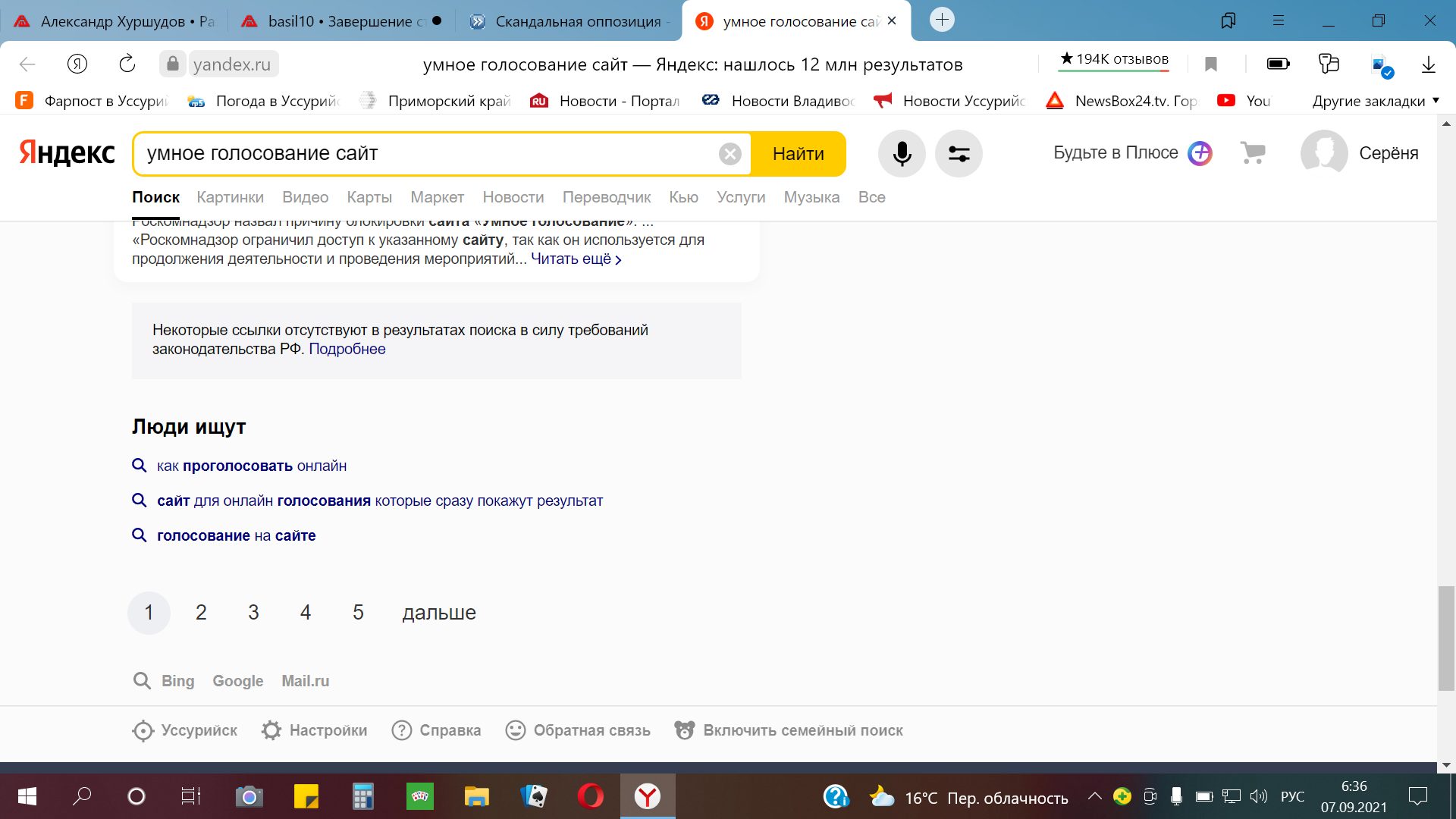Open the Серёня profile avatar
The image size is (1456, 819).
[x=1323, y=153]
